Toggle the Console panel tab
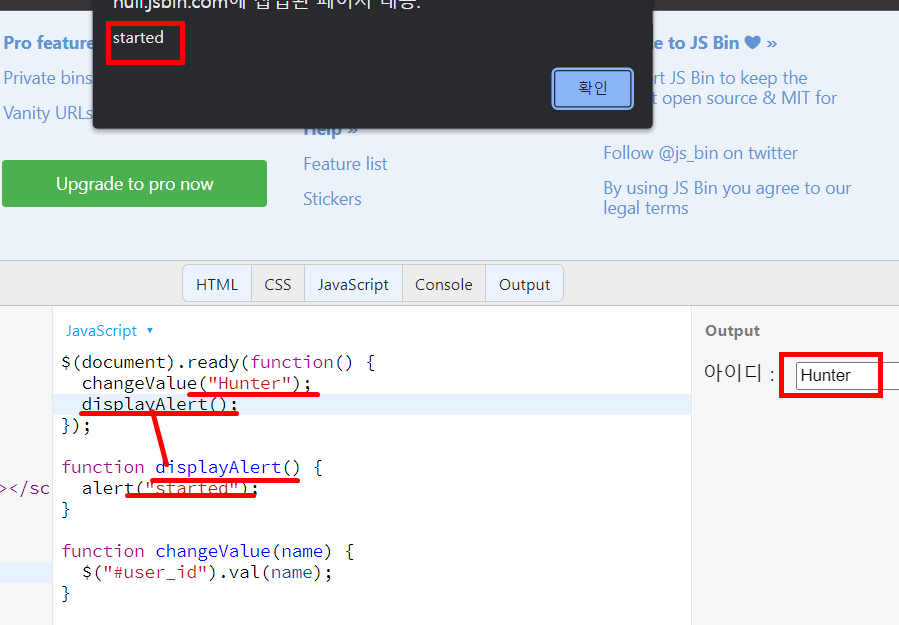The height and width of the screenshot is (625, 899). tap(444, 283)
